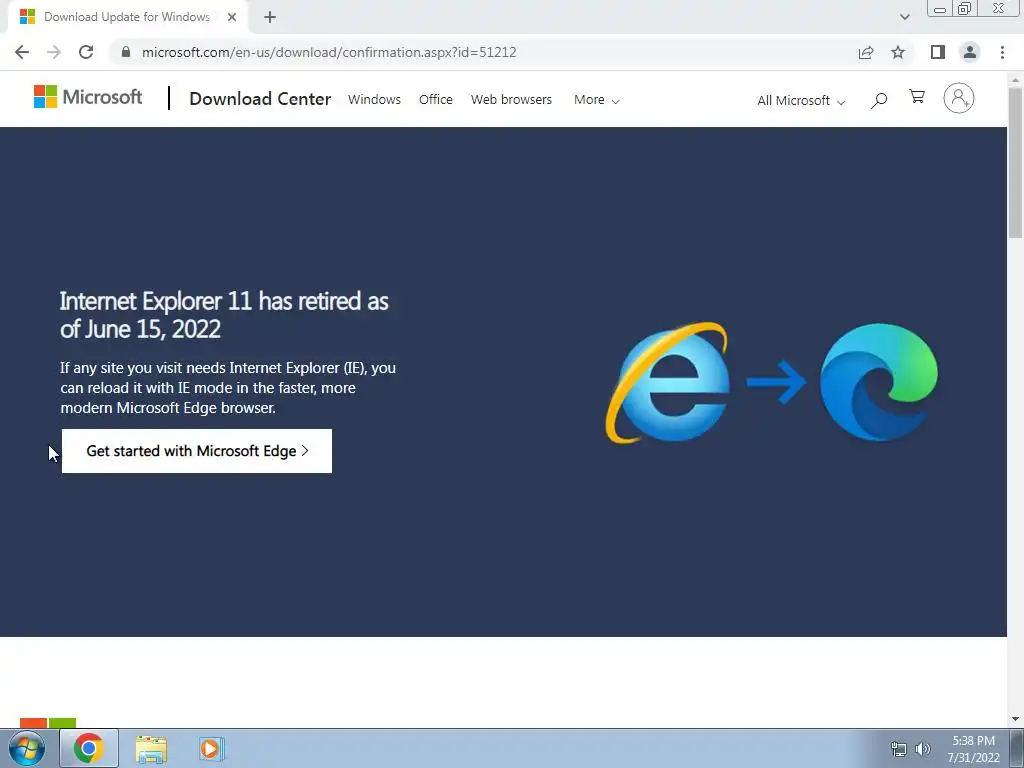Launch Windows Media Player from taskbar
This screenshot has width=1024, height=768.
(212, 749)
